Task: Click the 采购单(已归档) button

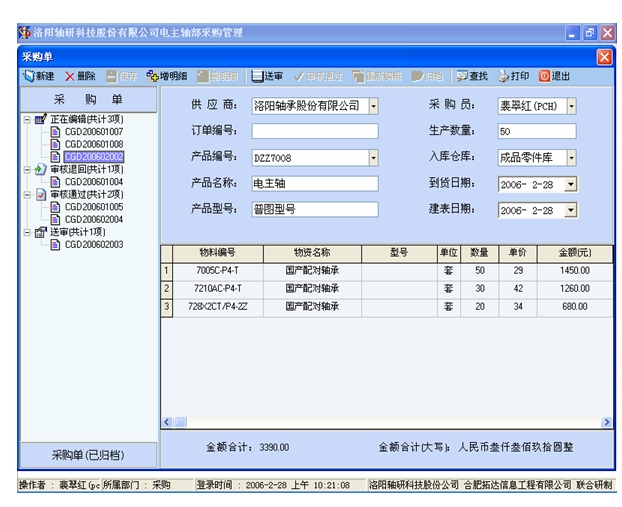Action: click(89, 456)
